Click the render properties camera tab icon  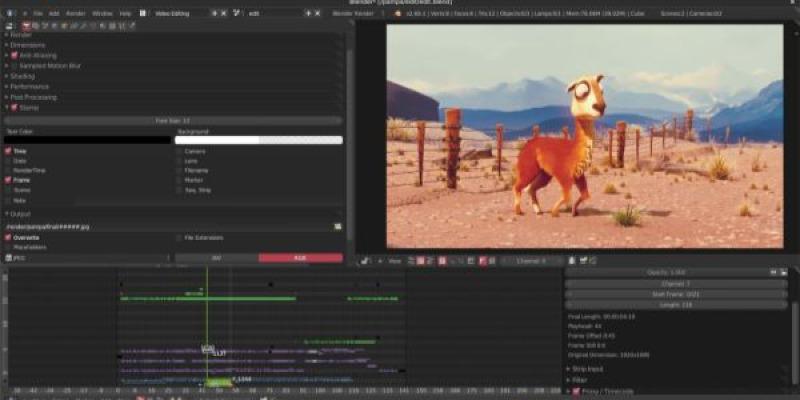coord(26,24)
